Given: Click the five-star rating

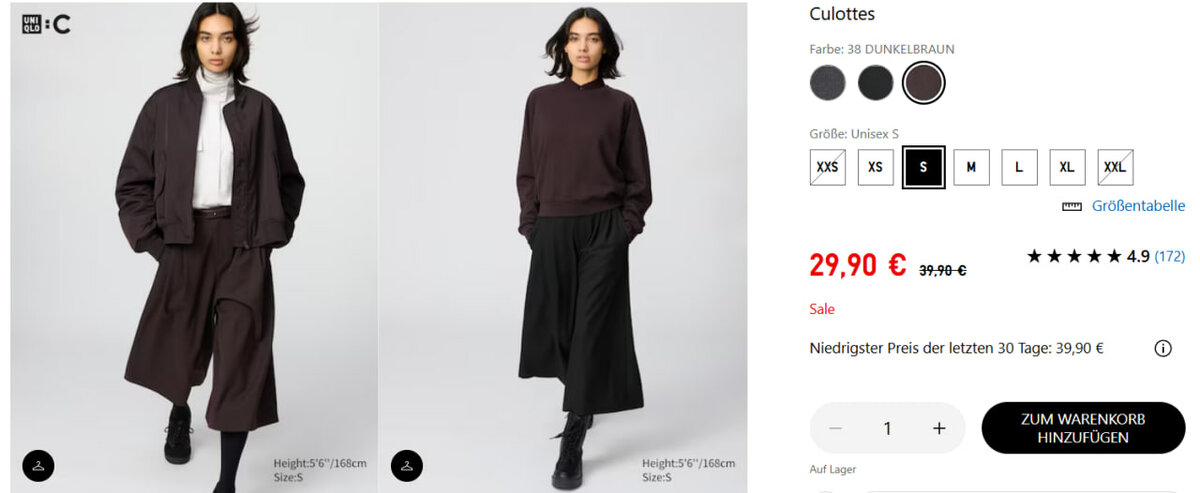Looking at the screenshot, I should (1074, 257).
